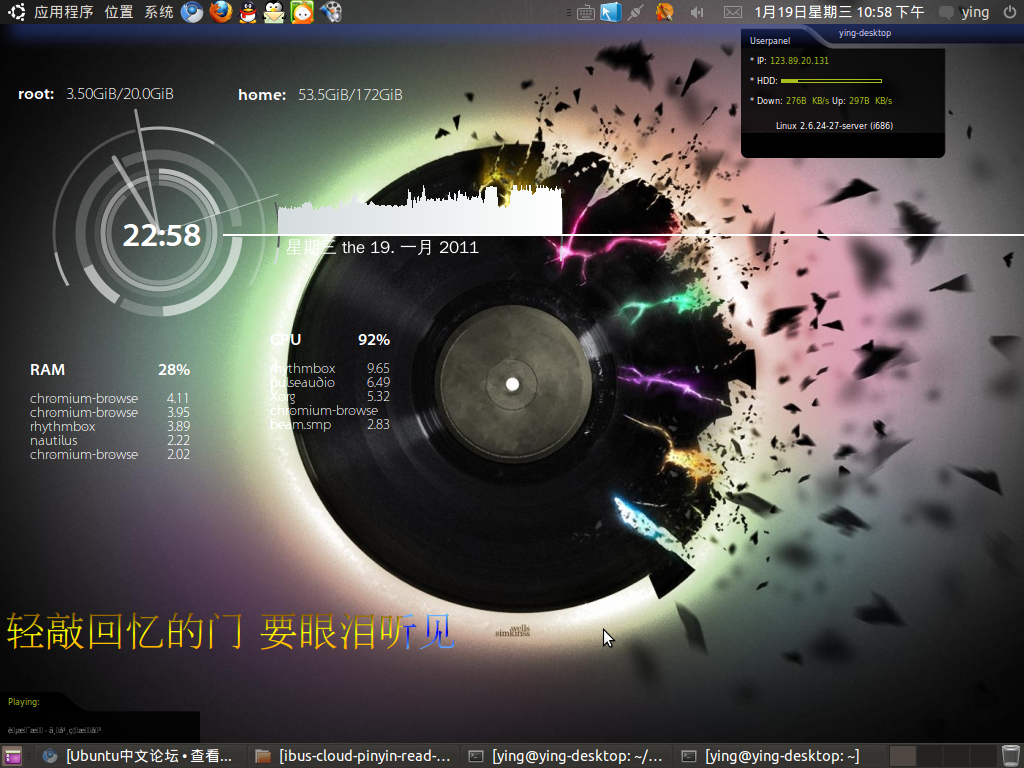Open the 应用程序 Applications menu
The width and height of the screenshot is (1024, 768).
pyautogui.click(x=63, y=12)
